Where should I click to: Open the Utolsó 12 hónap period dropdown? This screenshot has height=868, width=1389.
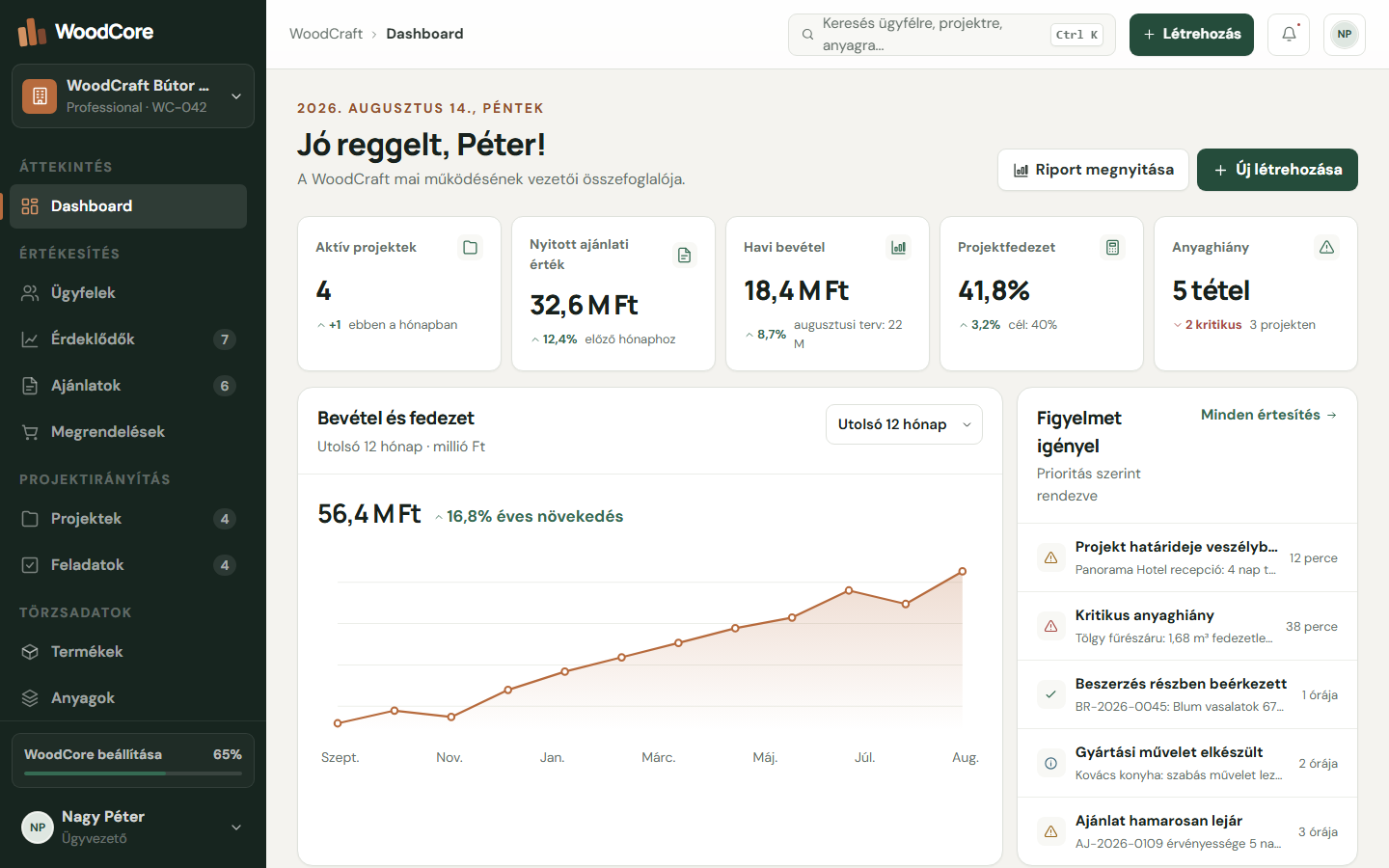[904, 424]
